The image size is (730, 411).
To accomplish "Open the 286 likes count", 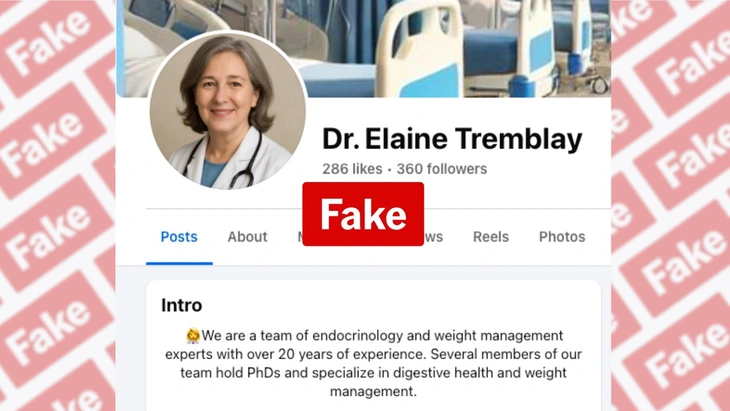I will (352, 169).
